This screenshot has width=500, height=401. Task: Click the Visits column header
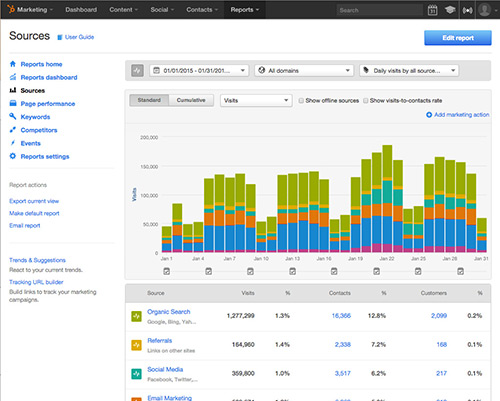248,293
